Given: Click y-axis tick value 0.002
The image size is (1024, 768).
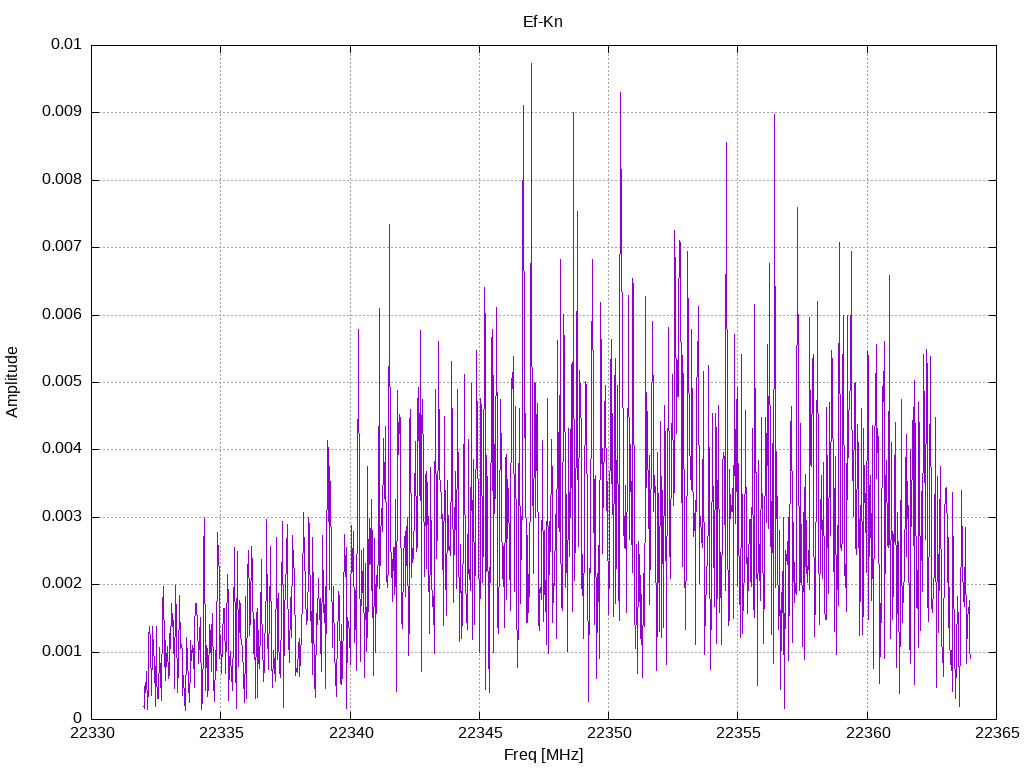Looking at the screenshot, I should [x=62, y=584].
